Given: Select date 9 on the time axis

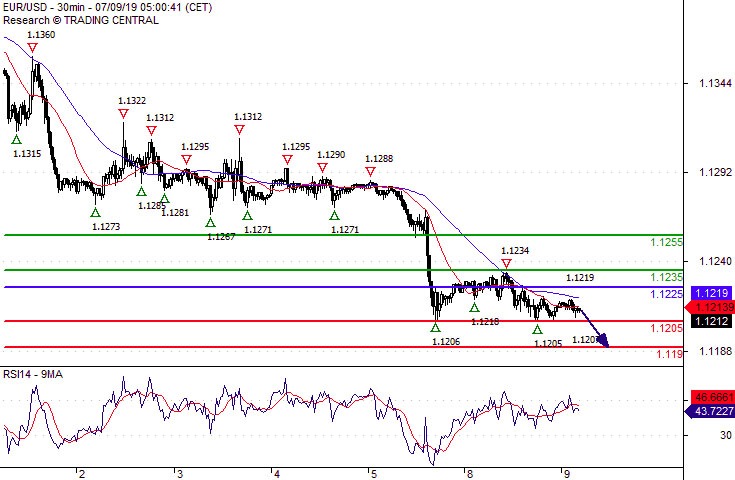Looking at the screenshot, I should tap(567, 474).
